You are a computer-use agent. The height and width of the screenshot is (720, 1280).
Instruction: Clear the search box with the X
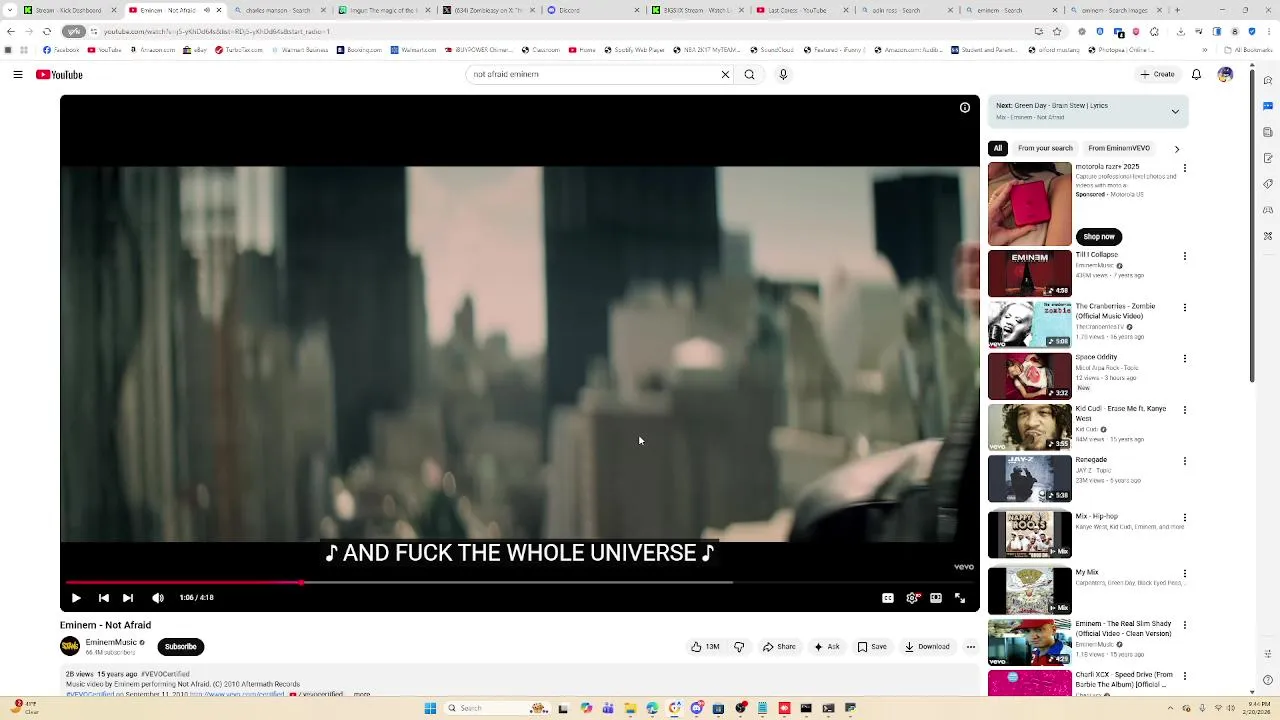pos(725,74)
